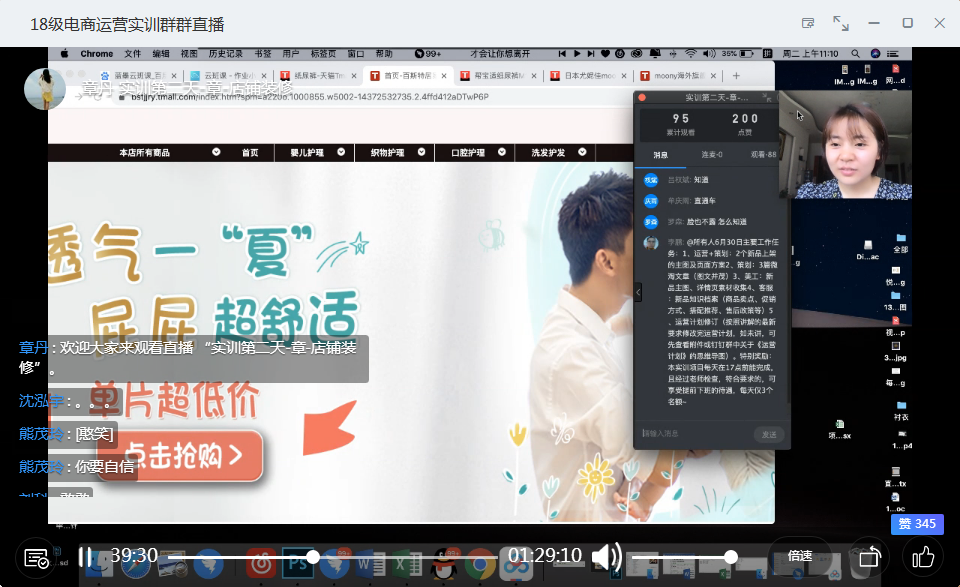
Task: Switch to the 连麦·0 tab
Action: [712, 155]
